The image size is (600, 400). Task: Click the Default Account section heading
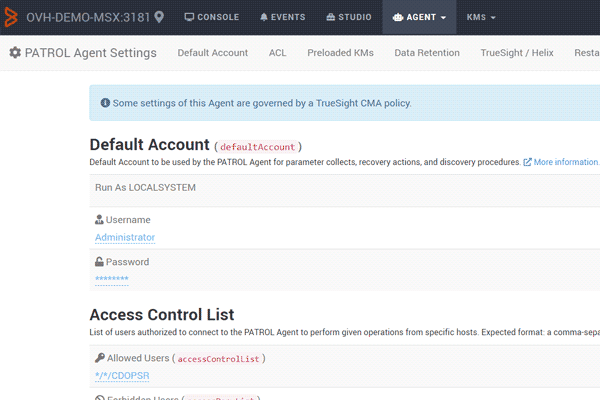[150, 145]
